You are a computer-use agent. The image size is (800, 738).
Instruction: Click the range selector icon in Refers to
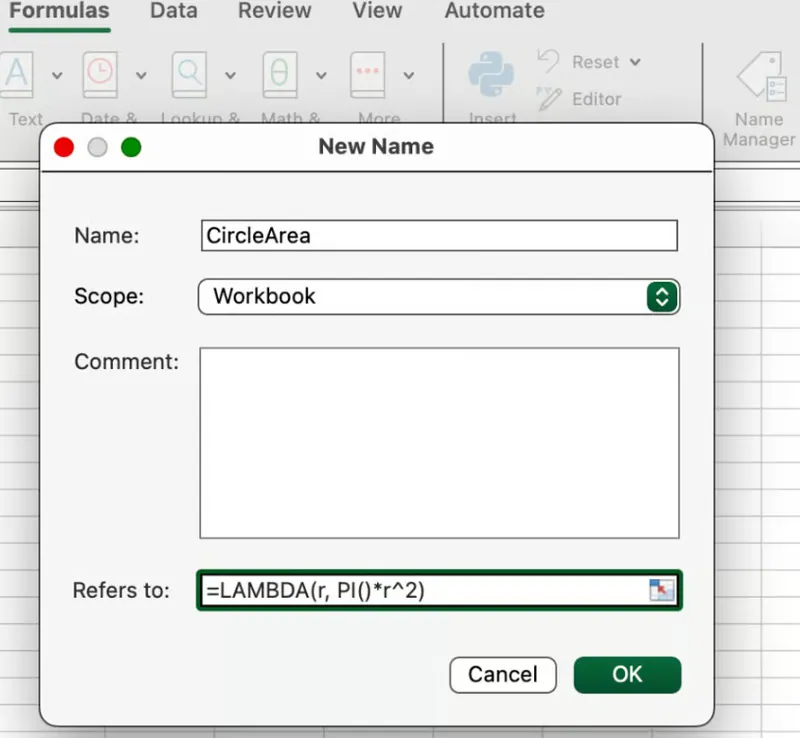tap(663, 590)
